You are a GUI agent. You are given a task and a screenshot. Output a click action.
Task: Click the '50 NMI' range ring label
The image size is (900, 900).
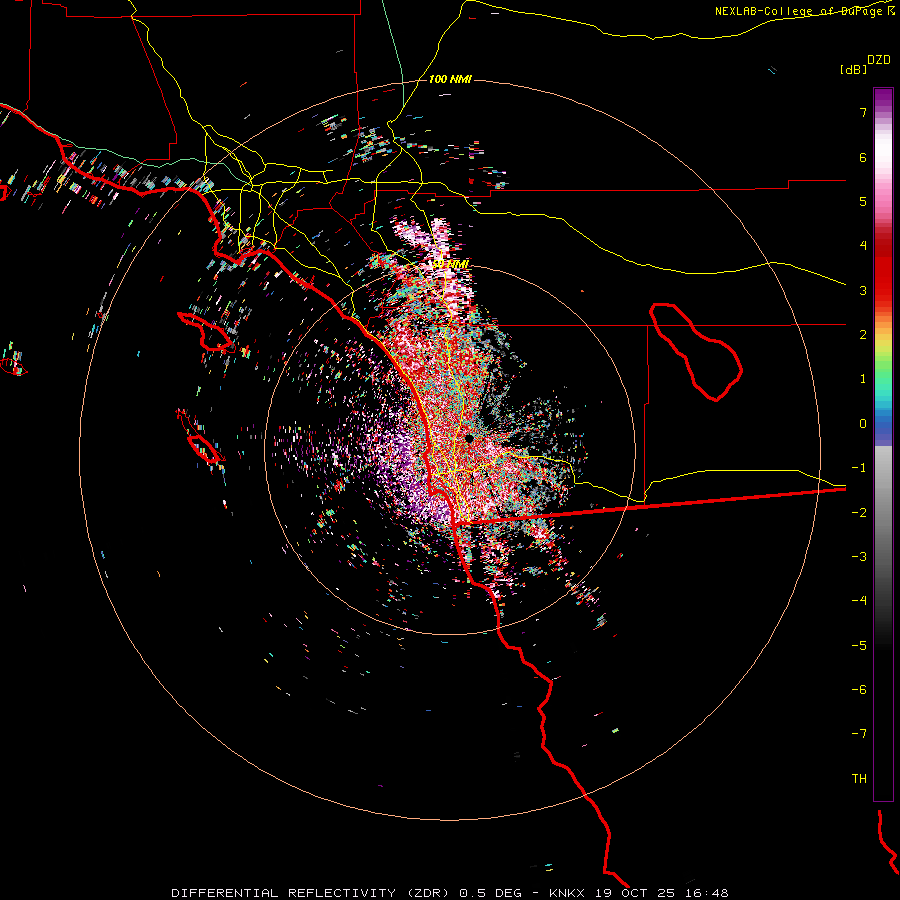450,264
